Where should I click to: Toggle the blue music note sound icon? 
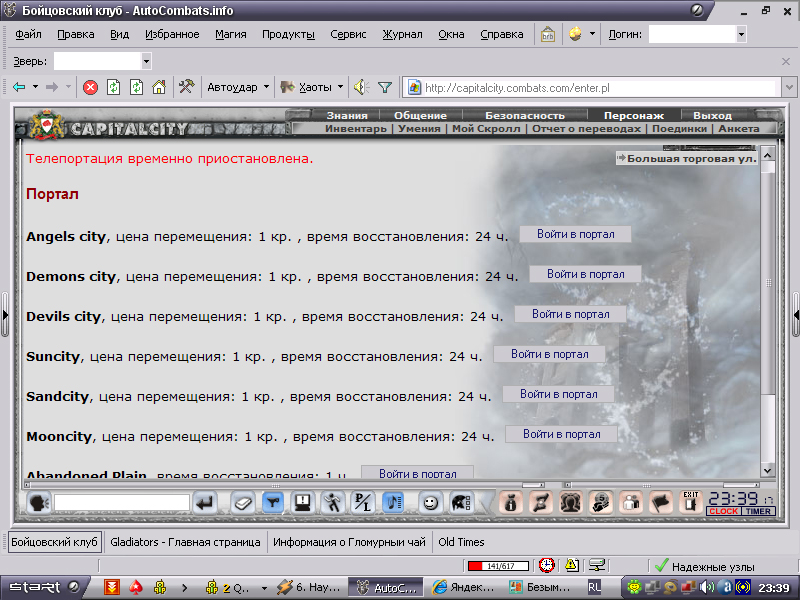pos(393,503)
